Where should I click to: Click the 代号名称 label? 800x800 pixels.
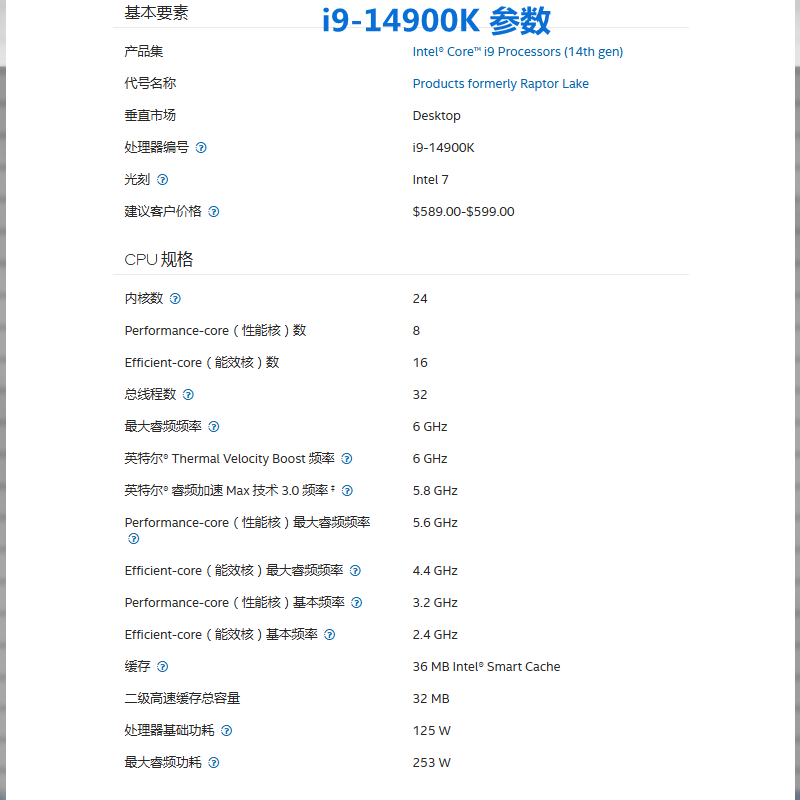(150, 84)
